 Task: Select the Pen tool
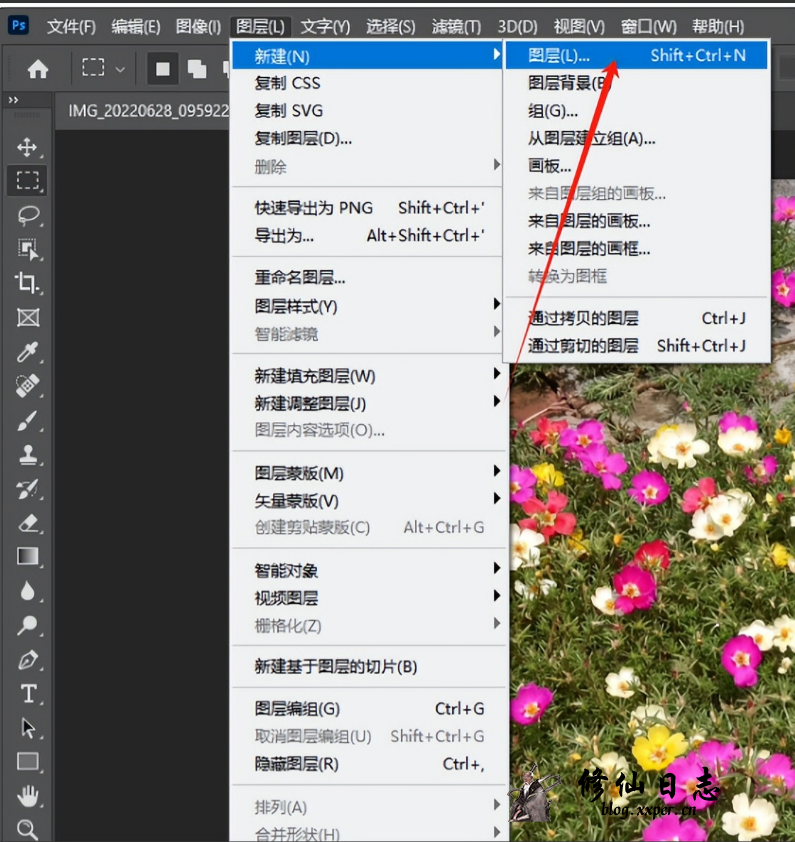point(28,660)
